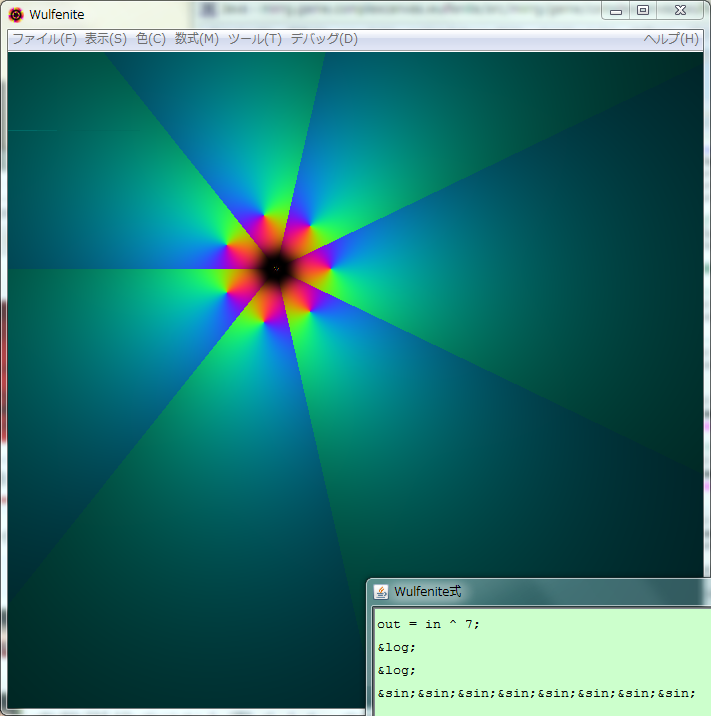Place cursor on the first &log; line
Image resolution: width=711 pixels, height=716 pixels.
pyautogui.click(x=397, y=647)
